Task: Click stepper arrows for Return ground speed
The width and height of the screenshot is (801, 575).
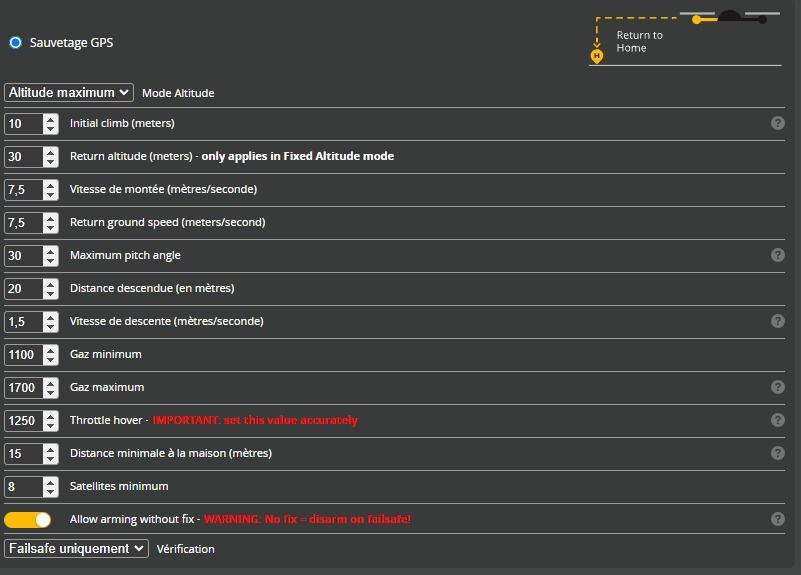Action: (x=51, y=223)
